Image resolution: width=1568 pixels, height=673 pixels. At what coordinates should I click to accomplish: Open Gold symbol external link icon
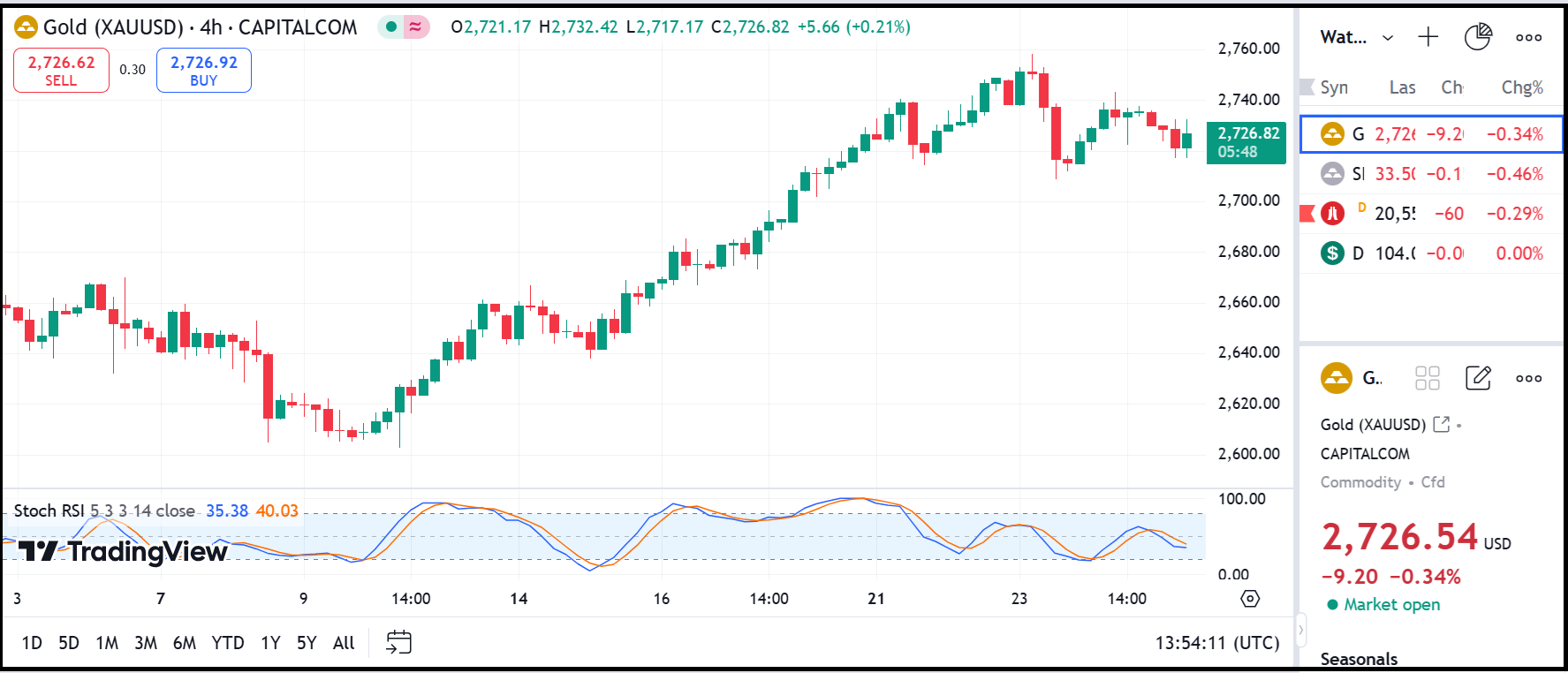tap(1441, 424)
